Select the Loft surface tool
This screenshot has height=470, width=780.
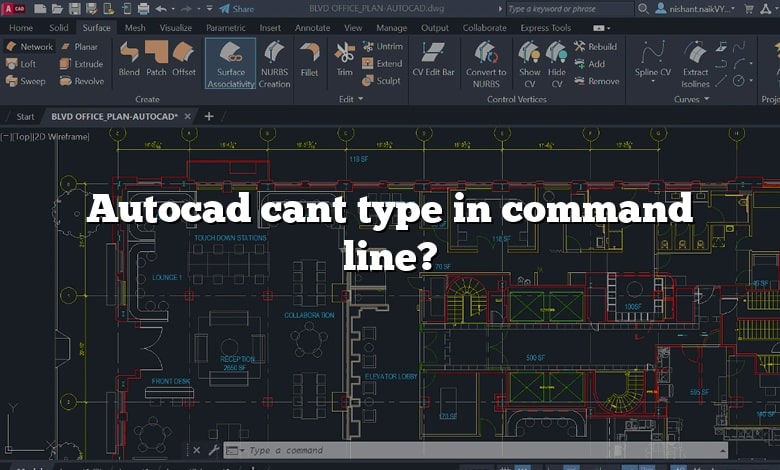click(21, 64)
